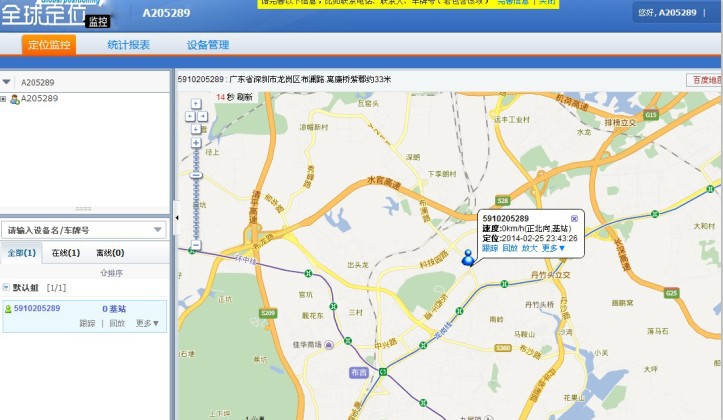
Task: Click 跟踪 link in the map popup
Action: tap(490, 248)
